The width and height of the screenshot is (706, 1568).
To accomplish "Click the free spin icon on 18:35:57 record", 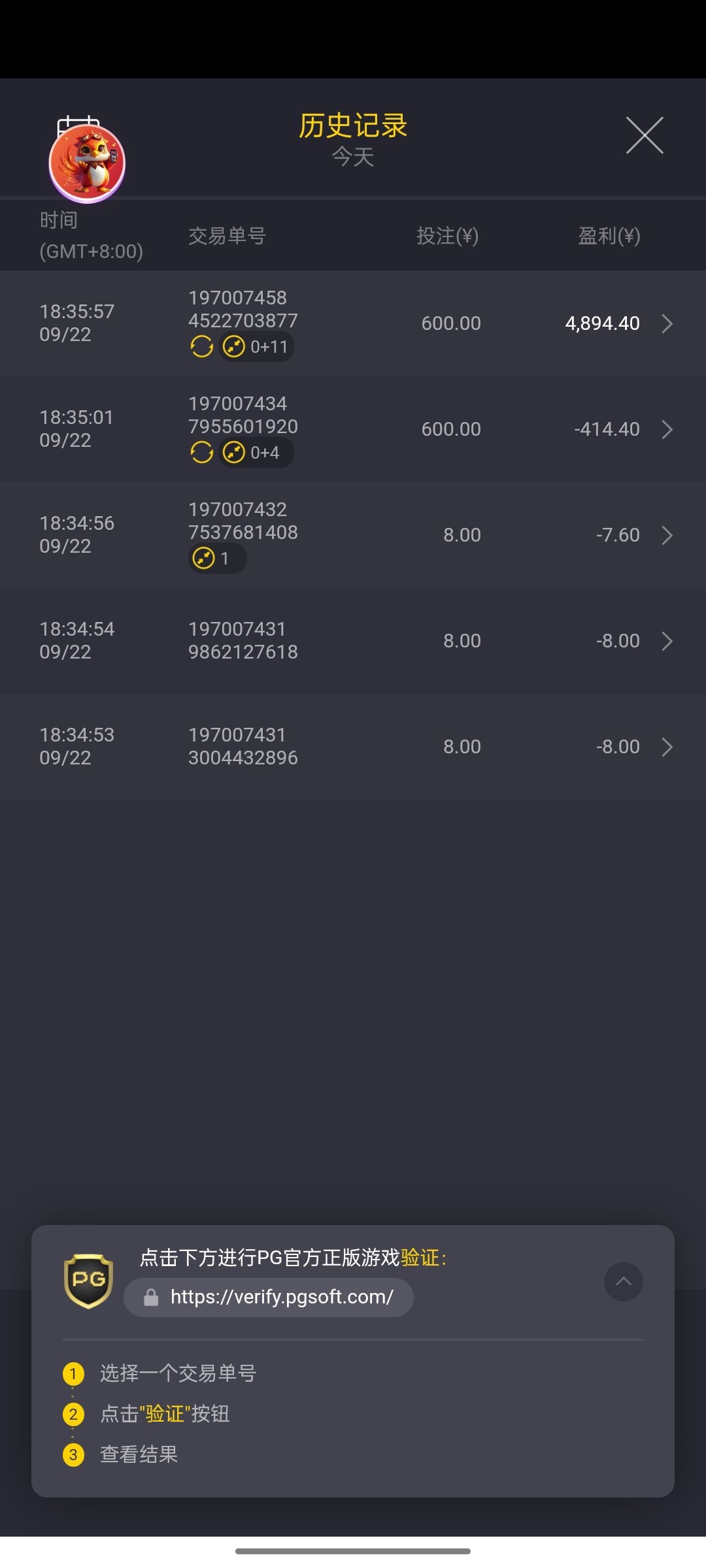I will click(201, 346).
